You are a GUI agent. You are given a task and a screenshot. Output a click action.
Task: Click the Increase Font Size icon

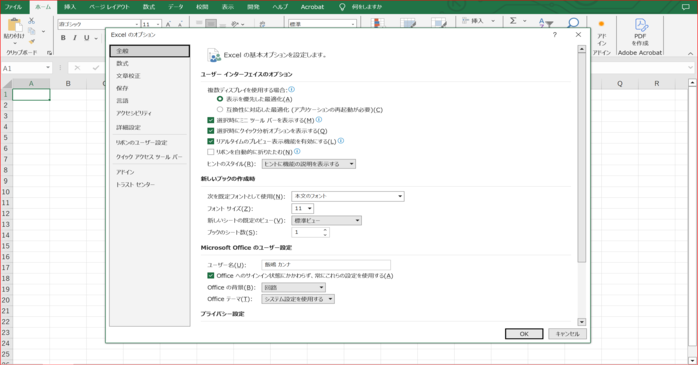[168, 24]
